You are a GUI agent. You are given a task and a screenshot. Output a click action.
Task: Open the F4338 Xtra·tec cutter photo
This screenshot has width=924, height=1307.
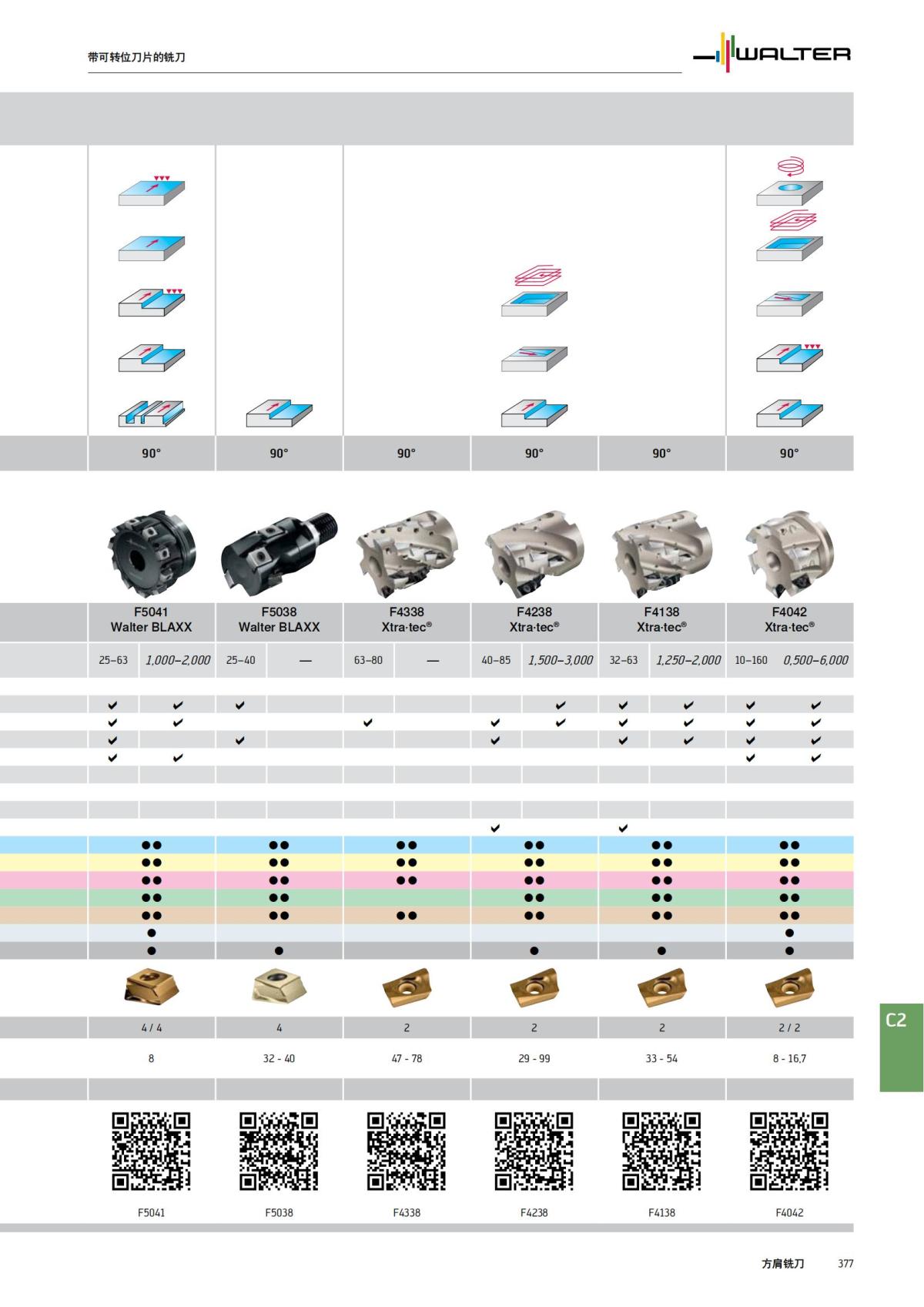click(x=407, y=553)
